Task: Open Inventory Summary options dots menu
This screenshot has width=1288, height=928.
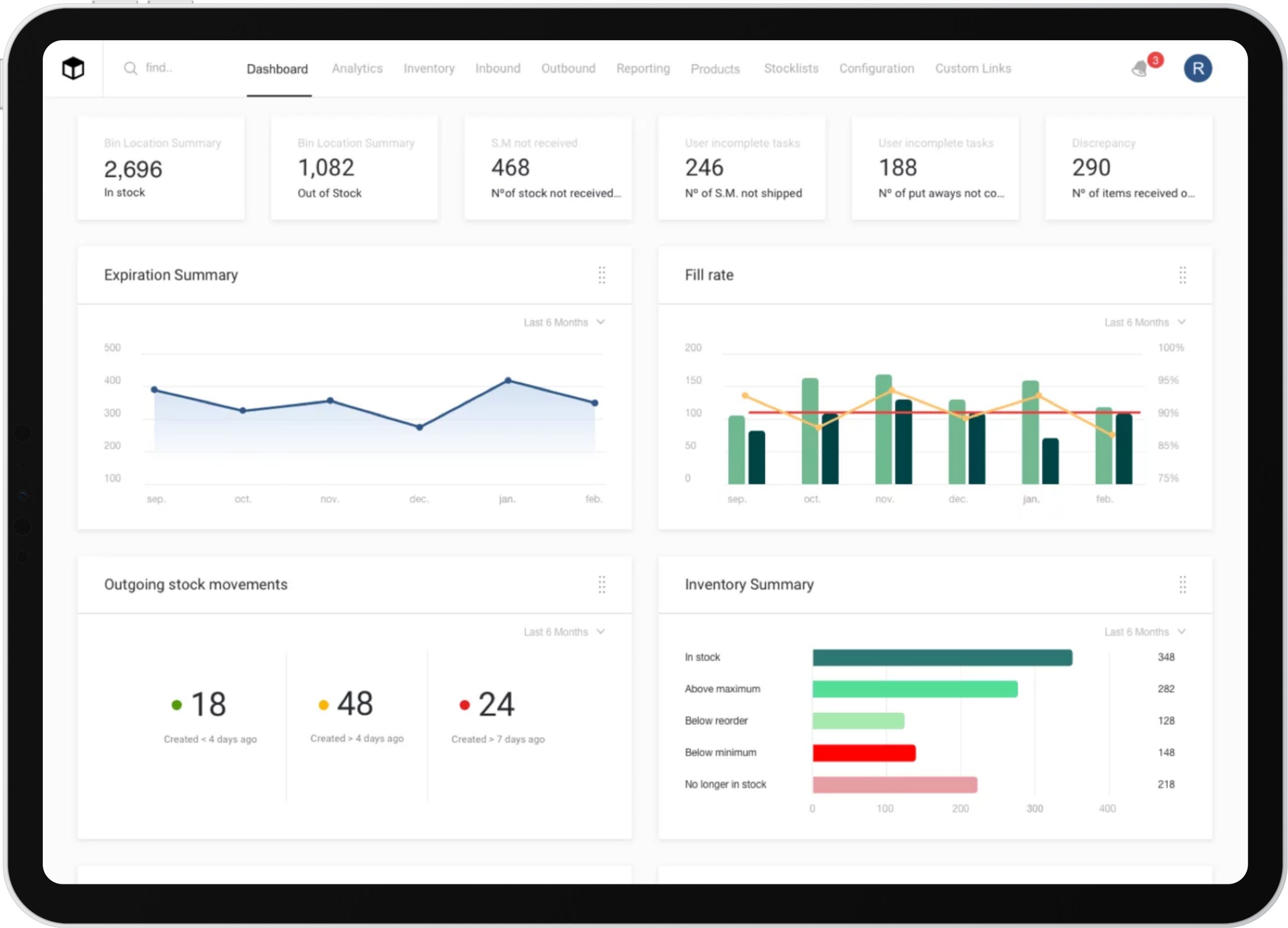Action: point(1182,584)
